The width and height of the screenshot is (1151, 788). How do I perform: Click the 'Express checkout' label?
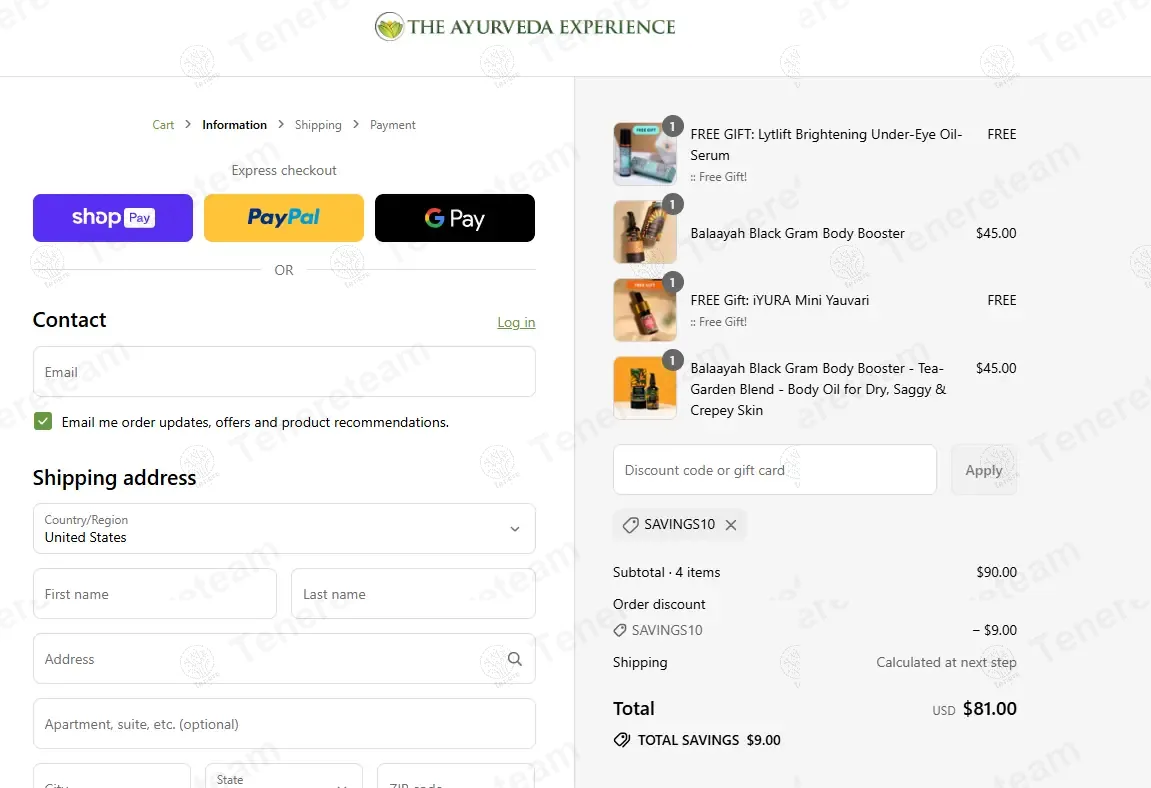click(x=284, y=170)
